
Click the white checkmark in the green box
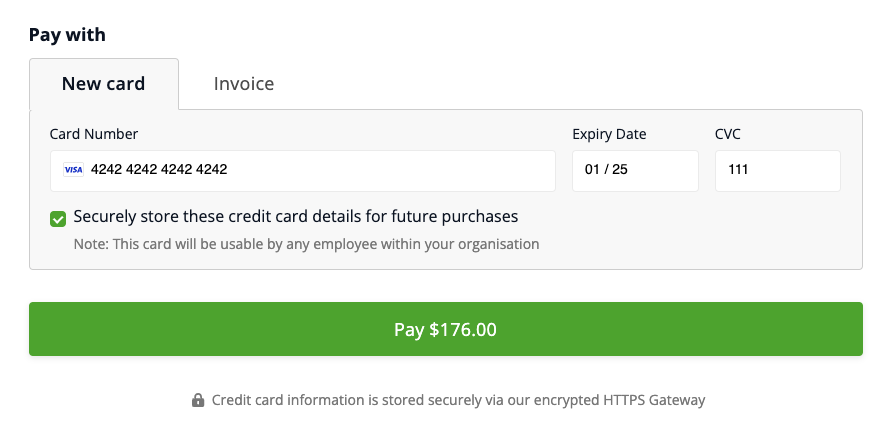(58, 218)
